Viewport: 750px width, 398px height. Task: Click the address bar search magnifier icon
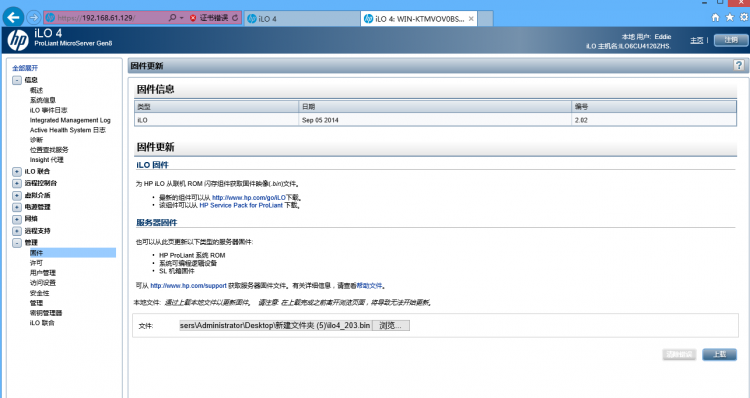[x=172, y=18]
